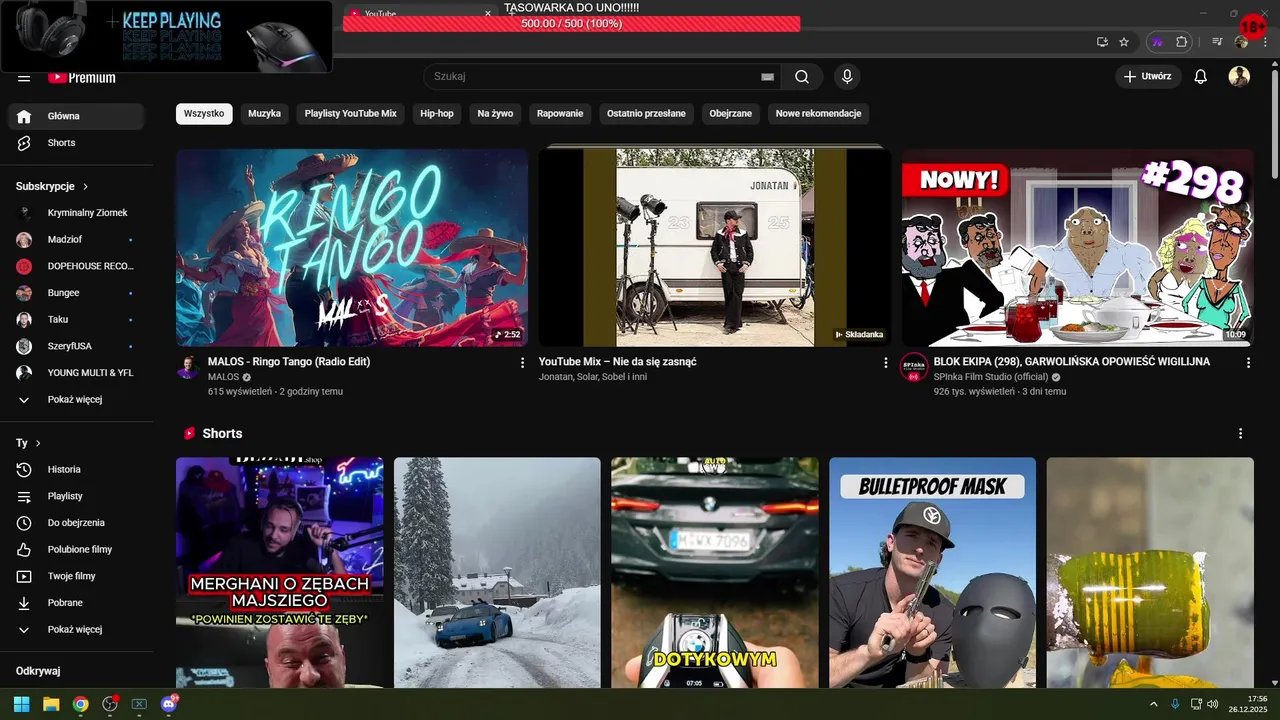The width and height of the screenshot is (1280, 720).
Task: Open Kryminalny Ziomek subscription
Action: click(76, 213)
